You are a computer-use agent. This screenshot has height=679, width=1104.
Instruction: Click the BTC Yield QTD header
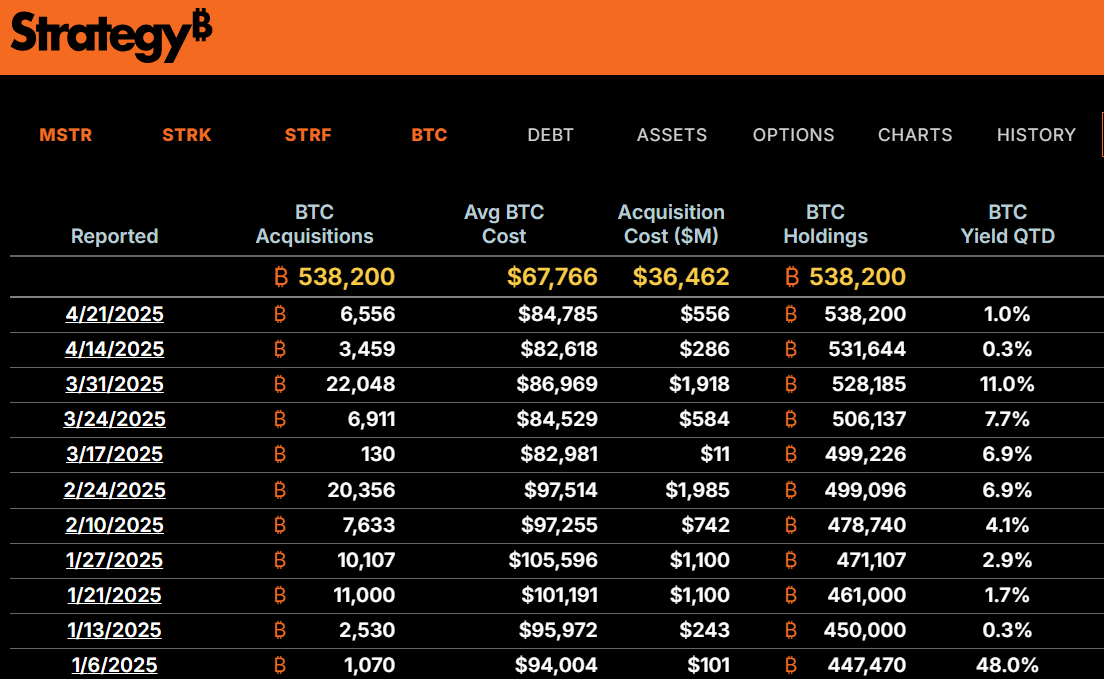coord(1008,224)
